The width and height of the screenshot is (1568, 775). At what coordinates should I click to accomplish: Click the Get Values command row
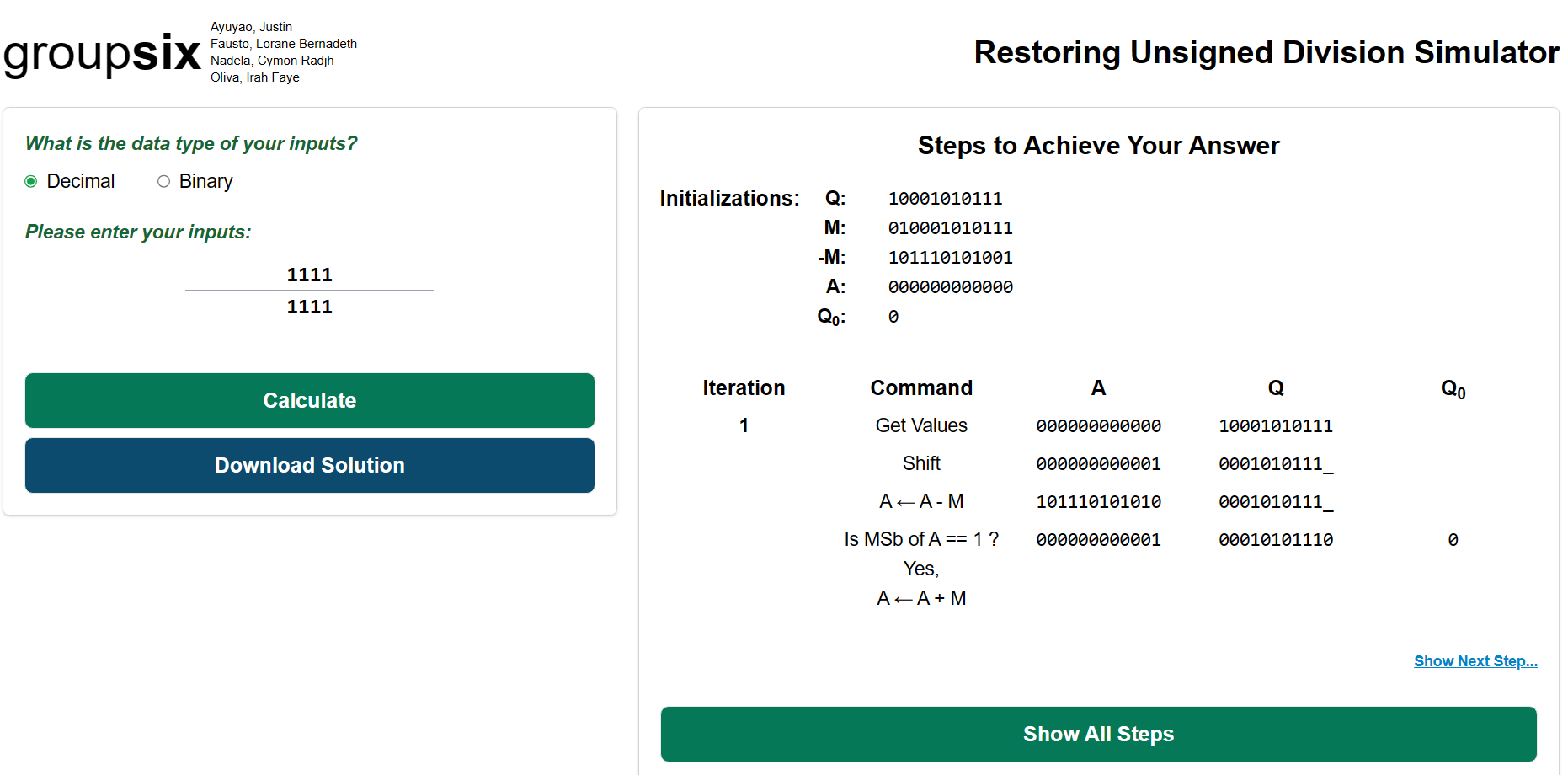point(921,425)
